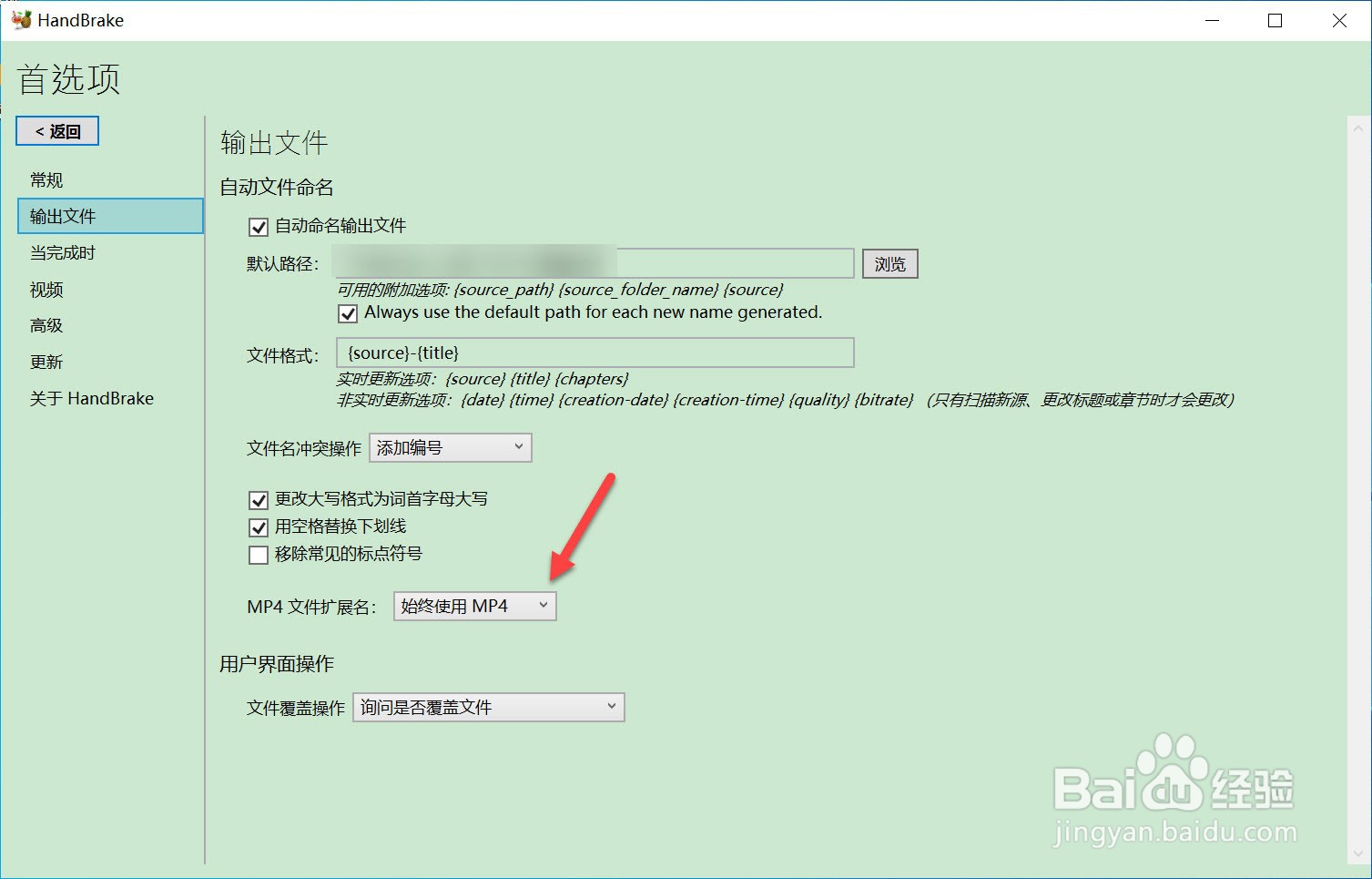Go back with the 返回 button
1372x879 pixels.
[x=57, y=131]
